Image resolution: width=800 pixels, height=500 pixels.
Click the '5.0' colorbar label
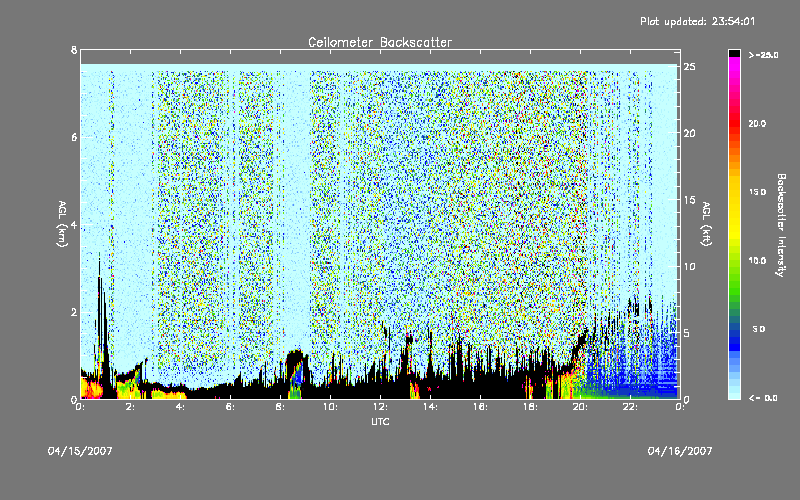pos(759,329)
